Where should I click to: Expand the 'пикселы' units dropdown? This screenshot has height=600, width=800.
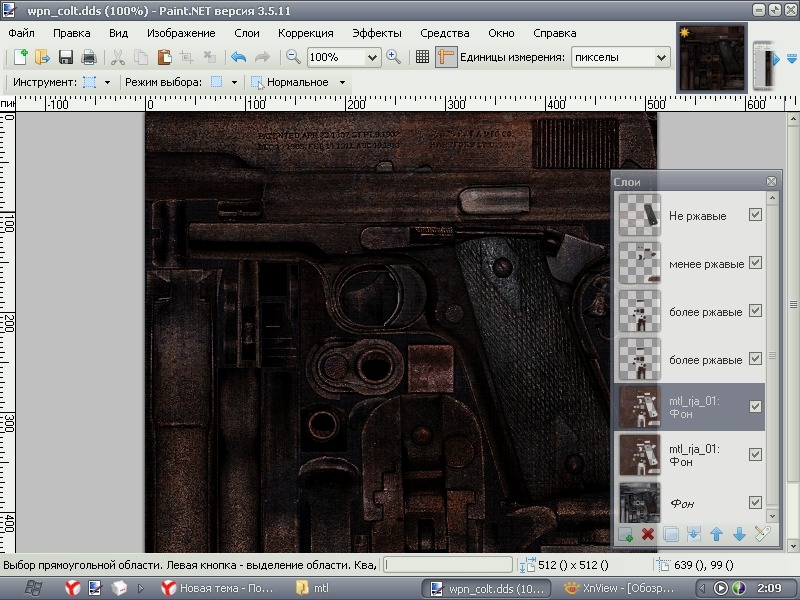click(x=660, y=58)
